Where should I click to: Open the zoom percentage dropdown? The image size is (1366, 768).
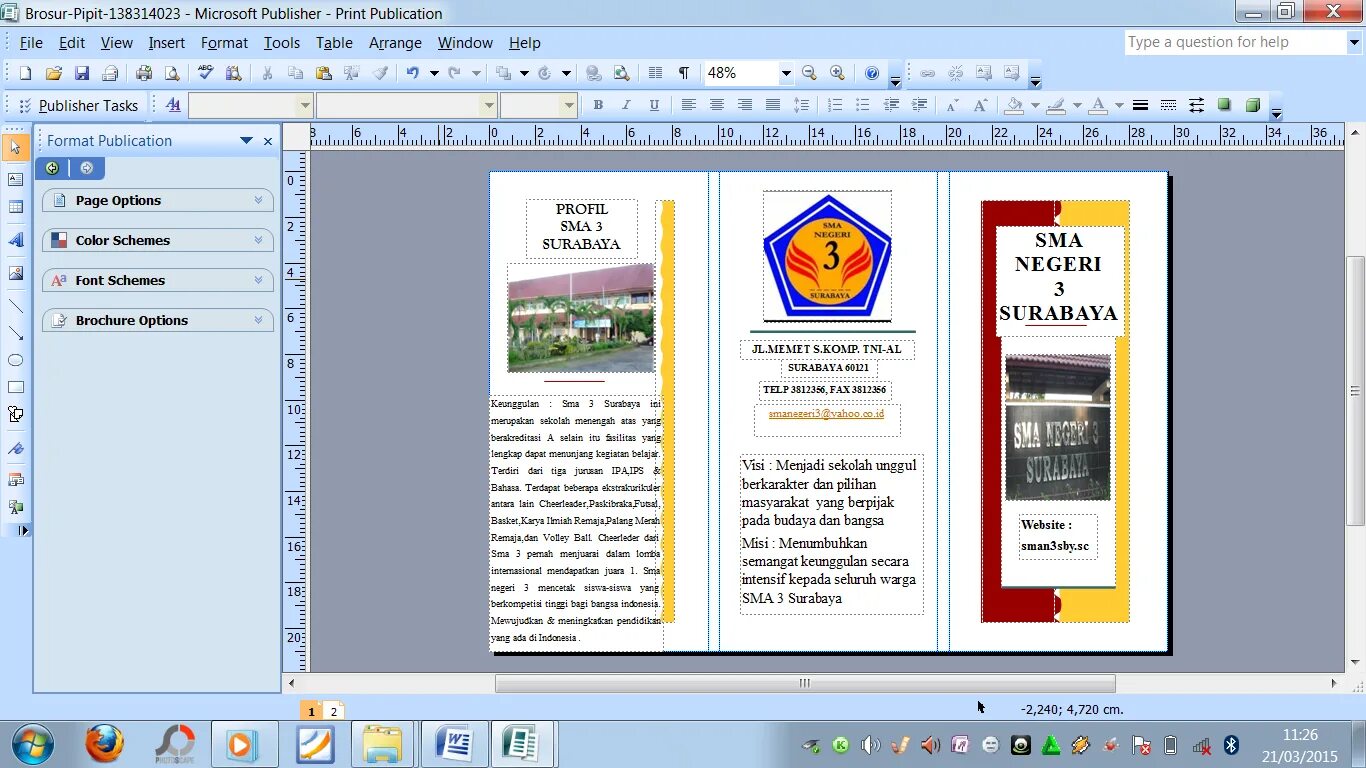[x=786, y=73]
